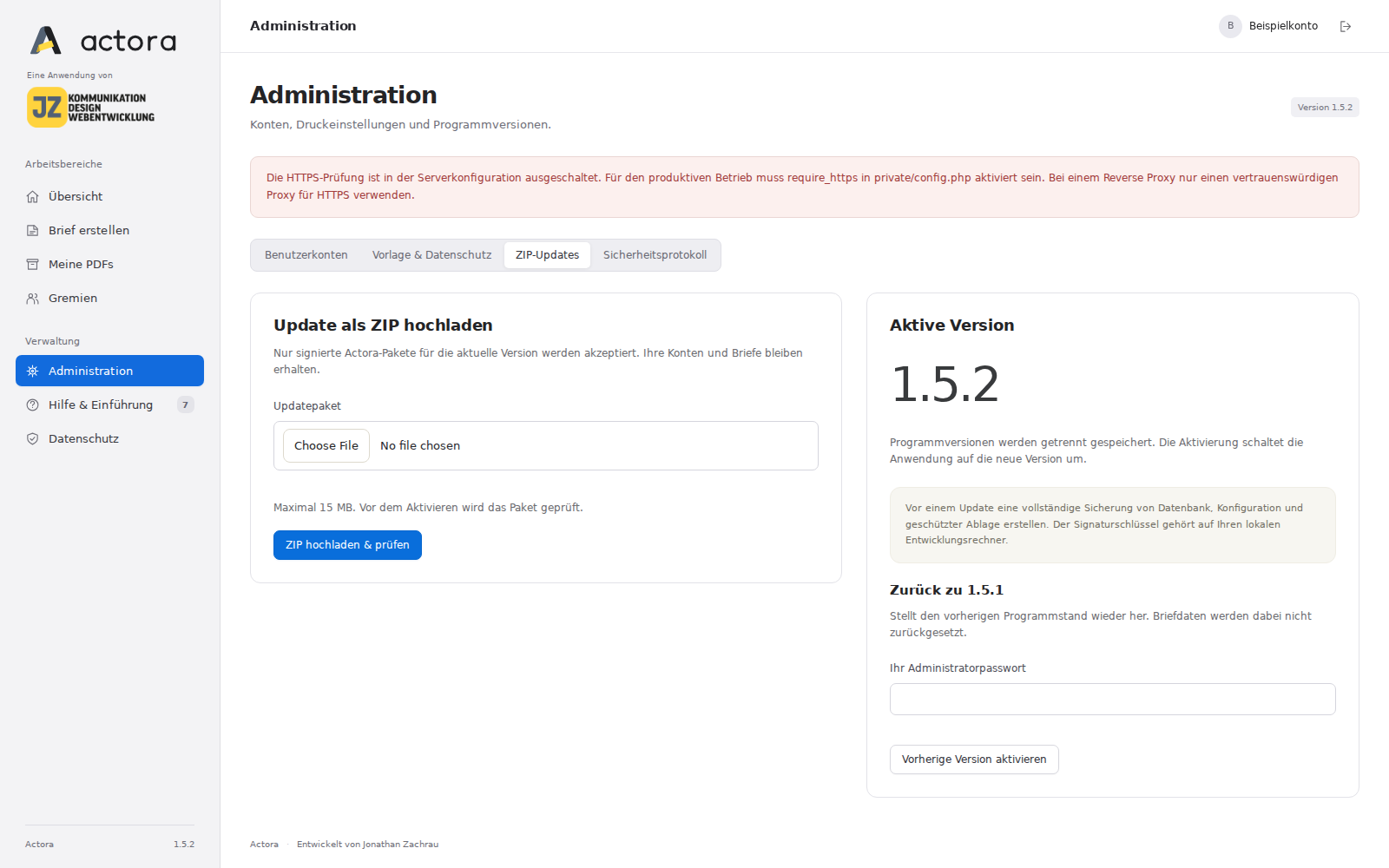Screen dimensions: 1389x868
Task: Click the 'No file chosen' text
Action: (x=420, y=446)
